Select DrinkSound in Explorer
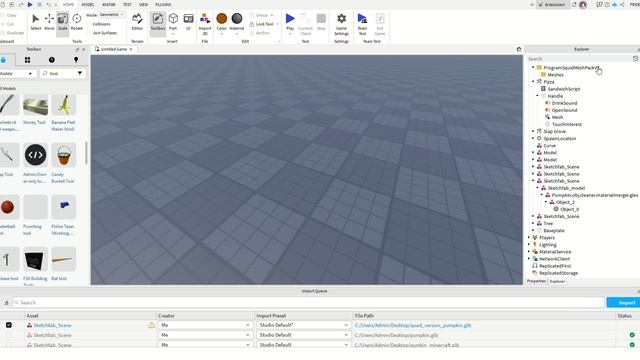 coord(564,103)
